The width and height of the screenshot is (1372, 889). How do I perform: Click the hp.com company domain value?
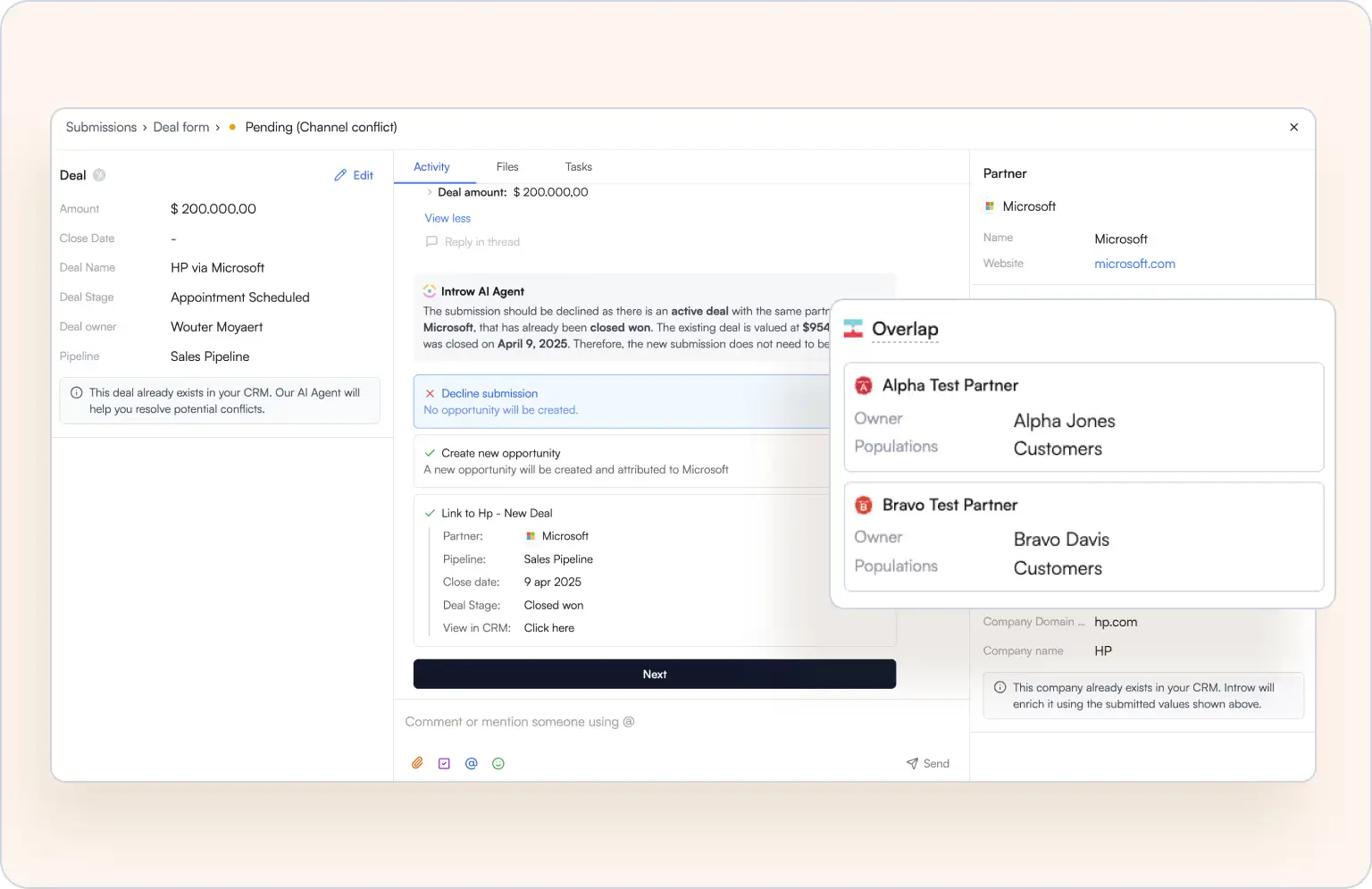1116,622
